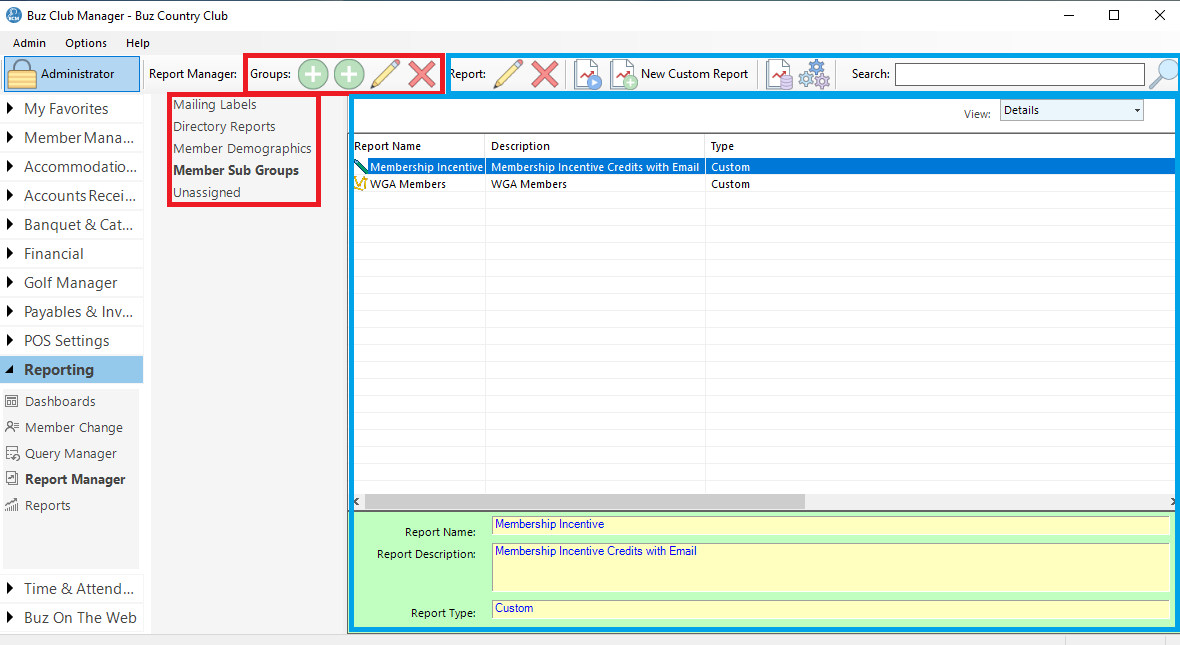Screen dimensions: 1180x645
Task: Click the red X delete group icon
Action: (x=422, y=74)
